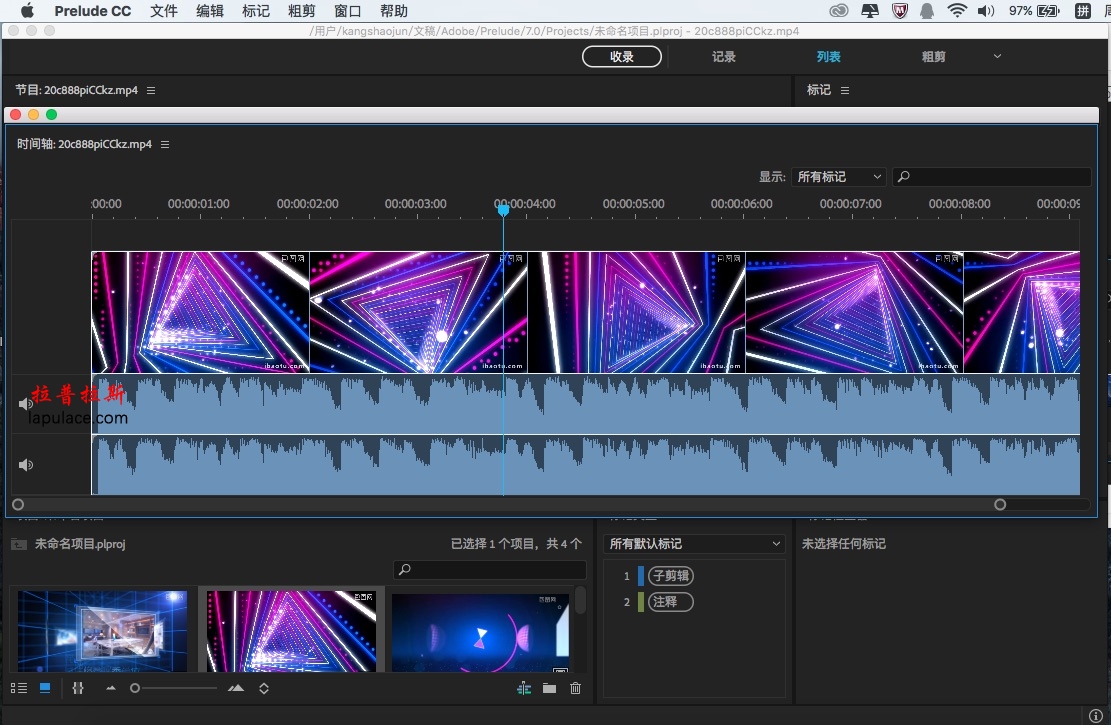Click the curly braces icon in project toolbar

(78, 688)
